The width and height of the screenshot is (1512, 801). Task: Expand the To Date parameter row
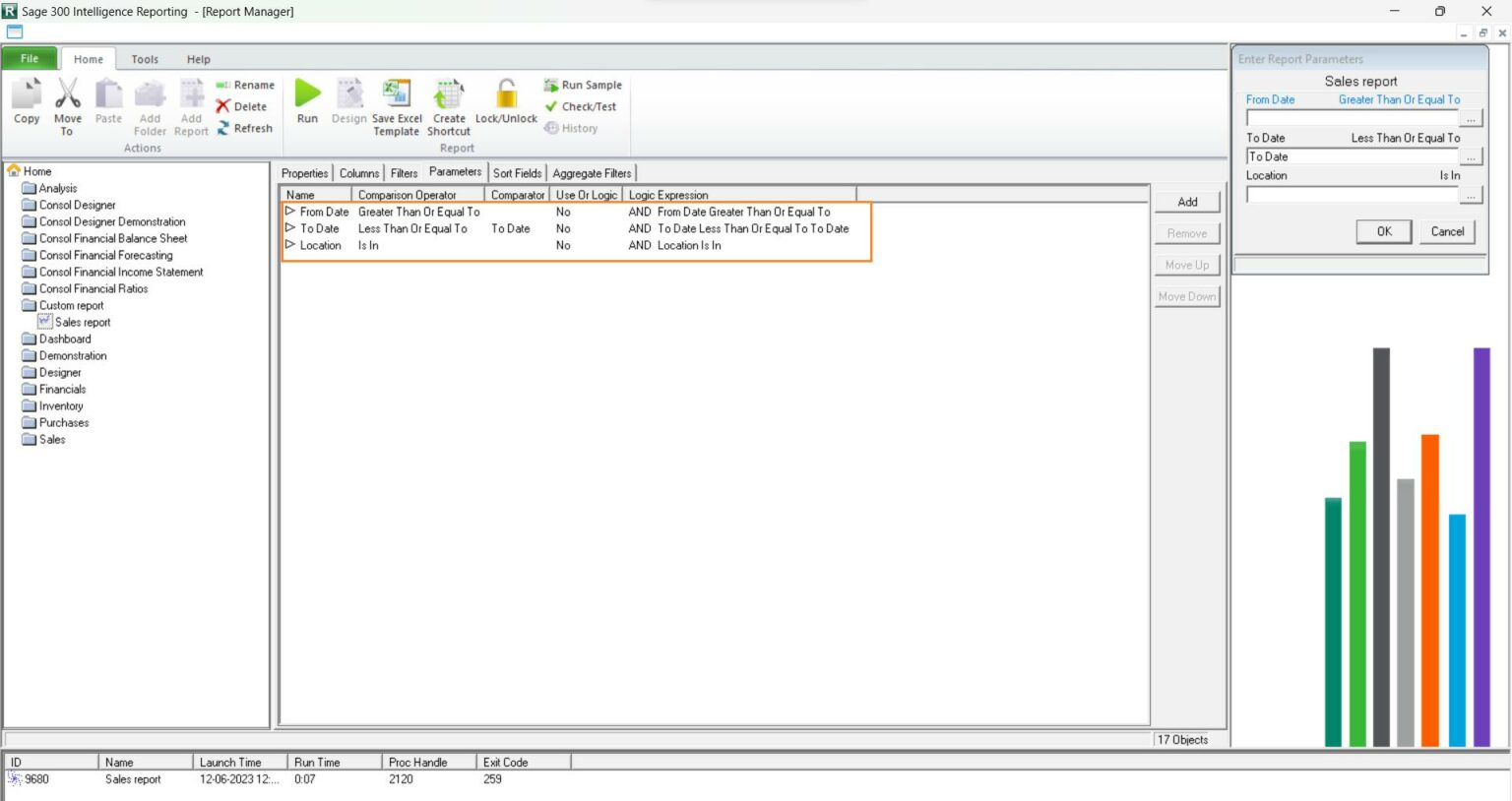click(290, 228)
